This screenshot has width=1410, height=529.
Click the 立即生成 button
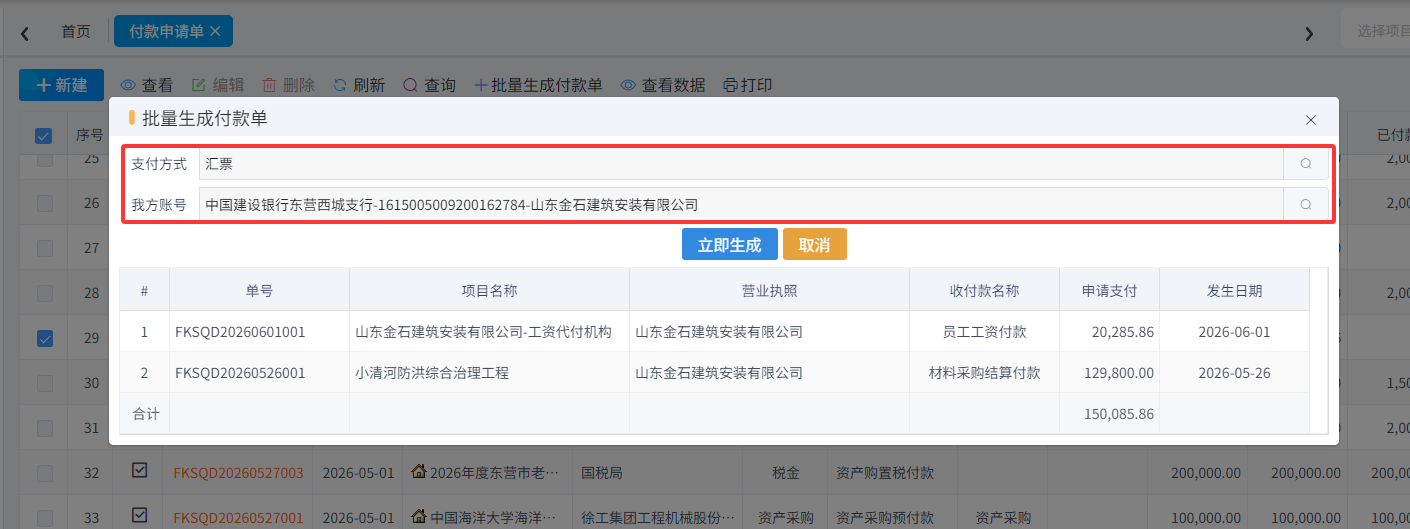click(x=730, y=245)
